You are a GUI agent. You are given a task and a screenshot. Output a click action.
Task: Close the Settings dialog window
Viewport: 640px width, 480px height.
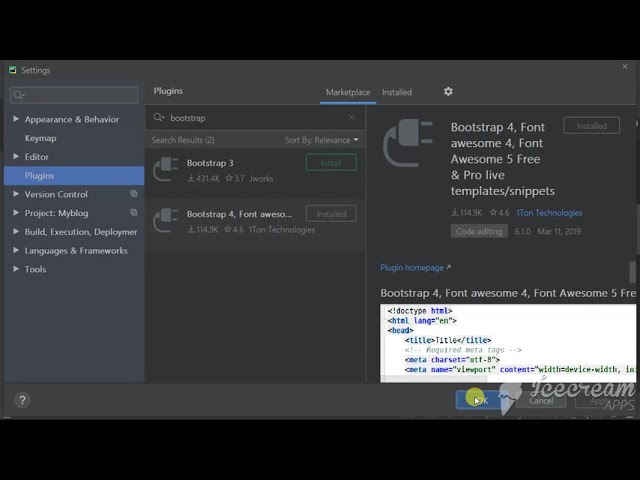click(x=625, y=67)
